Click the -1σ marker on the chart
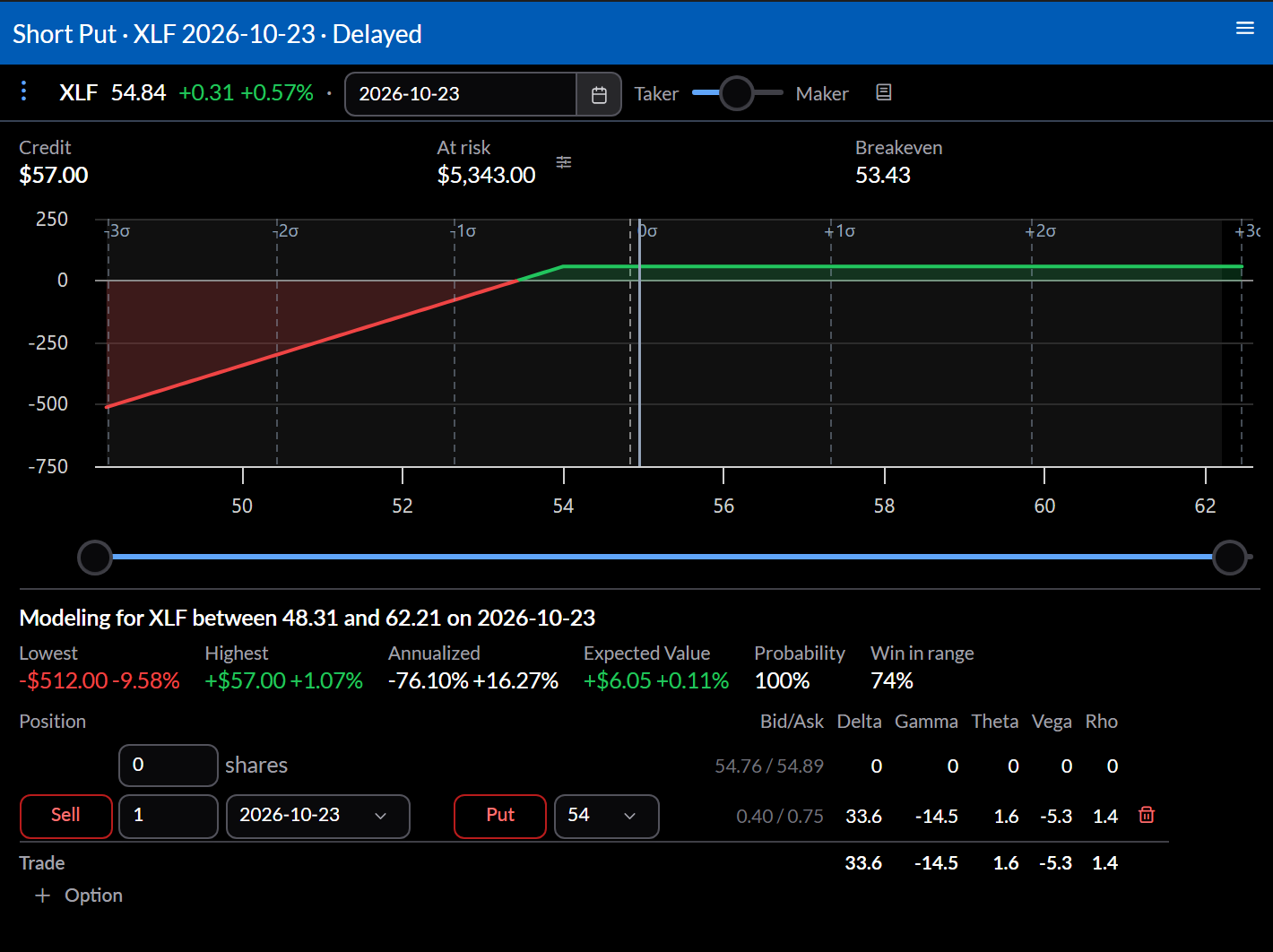 pyautogui.click(x=463, y=231)
